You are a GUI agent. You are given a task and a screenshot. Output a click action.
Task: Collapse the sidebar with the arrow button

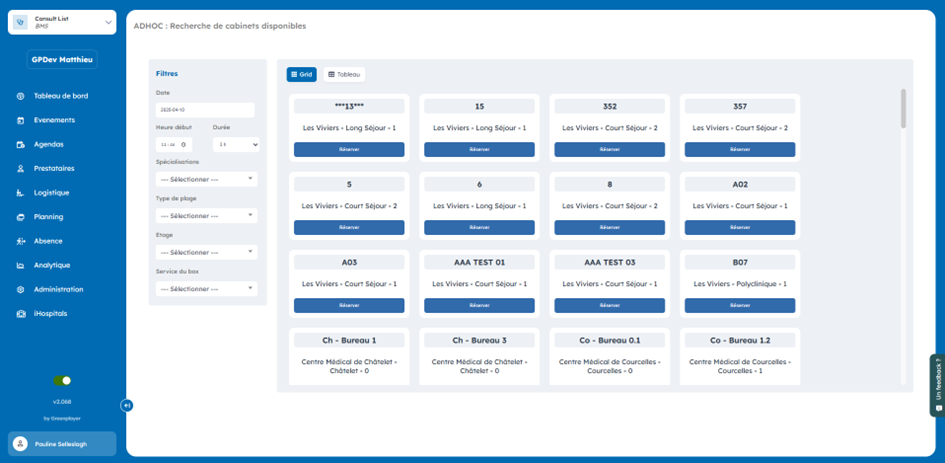point(126,405)
